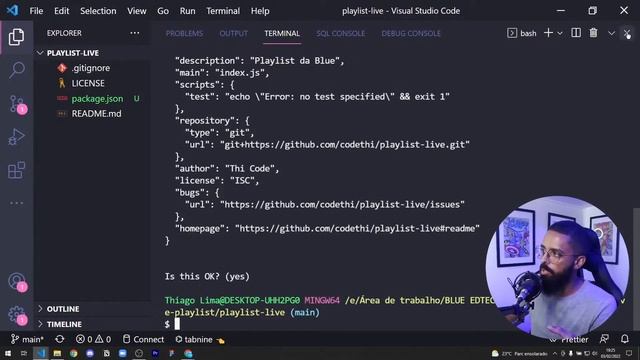The width and height of the screenshot is (640, 360).
Task: Expand the Outline section
Action: (92, 309)
